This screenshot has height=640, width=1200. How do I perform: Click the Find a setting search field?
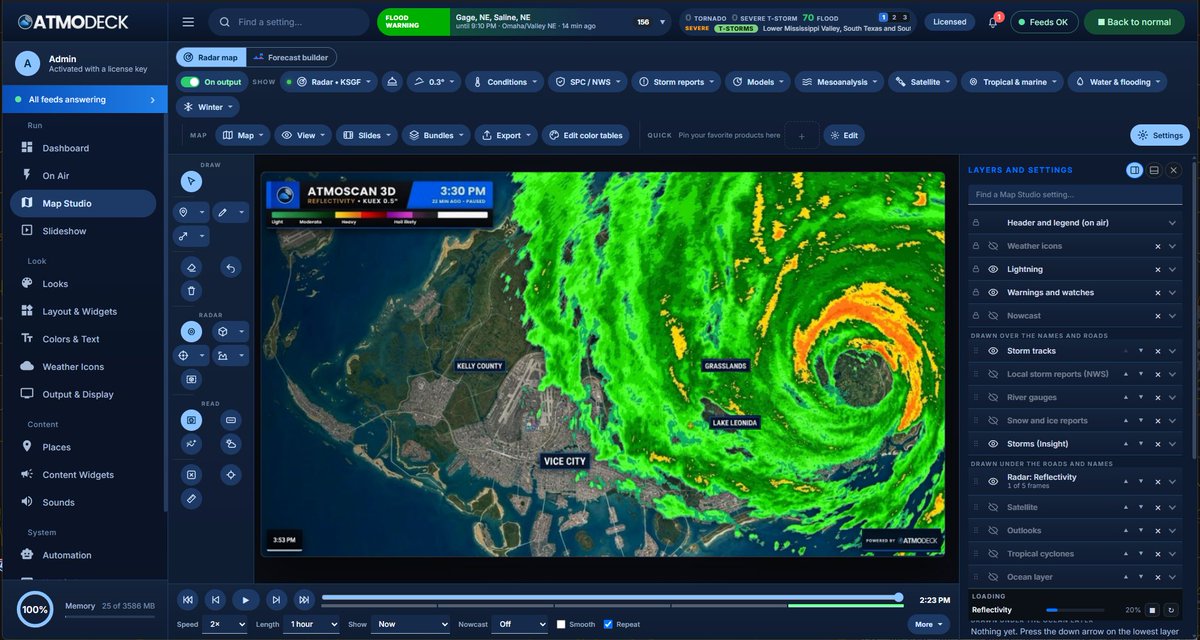pyautogui.click(x=287, y=22)
